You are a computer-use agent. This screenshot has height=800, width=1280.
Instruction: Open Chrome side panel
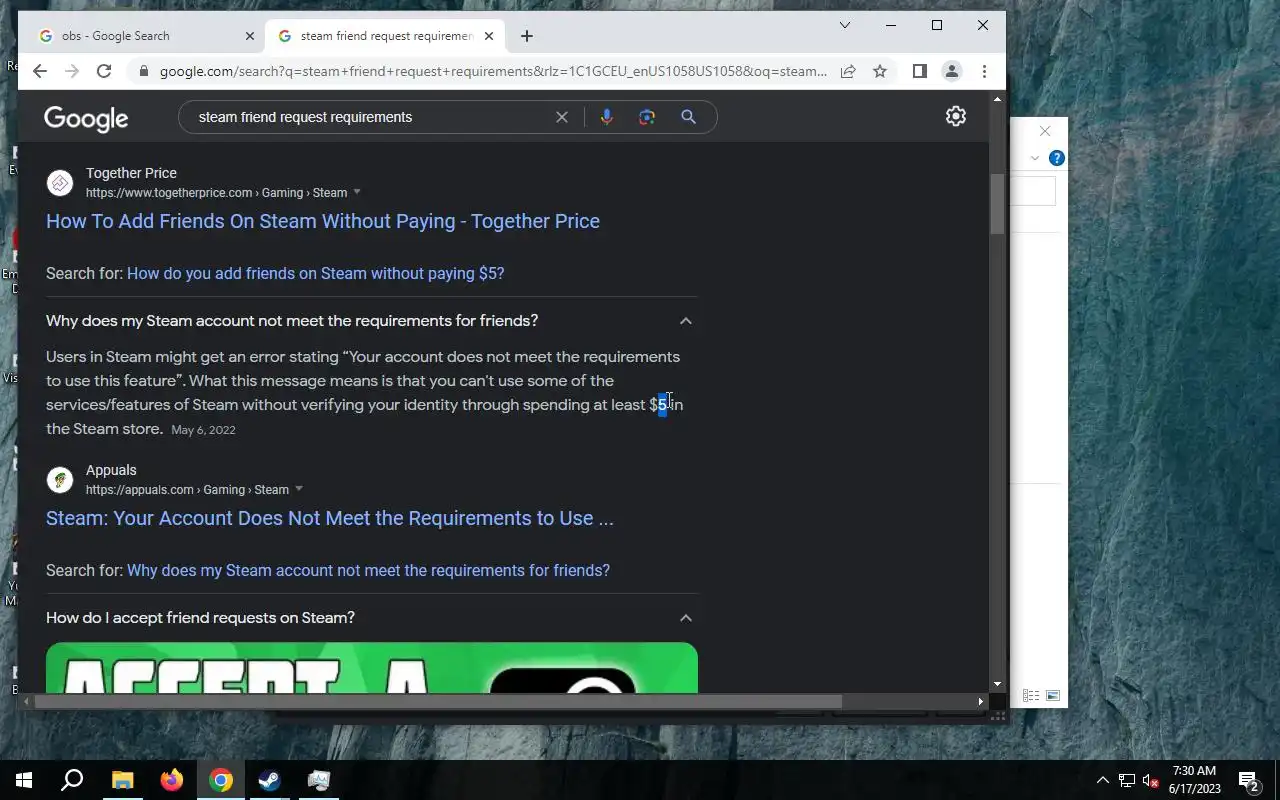tap(920, 71)
